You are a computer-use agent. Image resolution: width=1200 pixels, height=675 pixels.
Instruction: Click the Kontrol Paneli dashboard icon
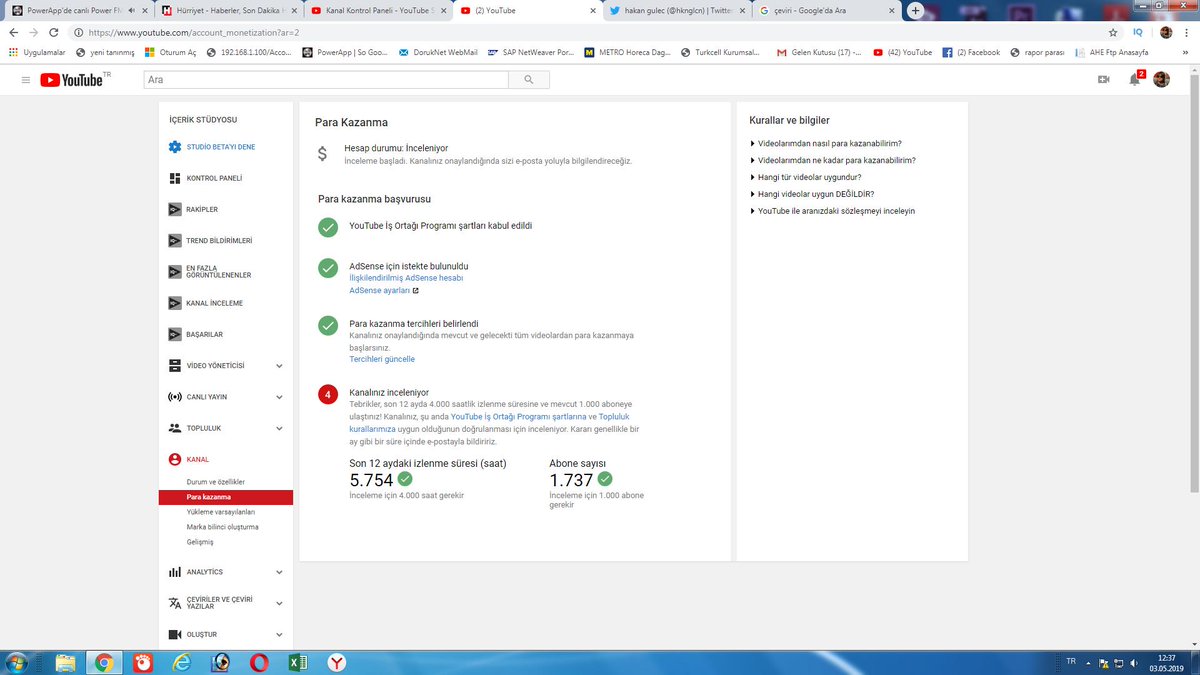(x=175, y=178)
